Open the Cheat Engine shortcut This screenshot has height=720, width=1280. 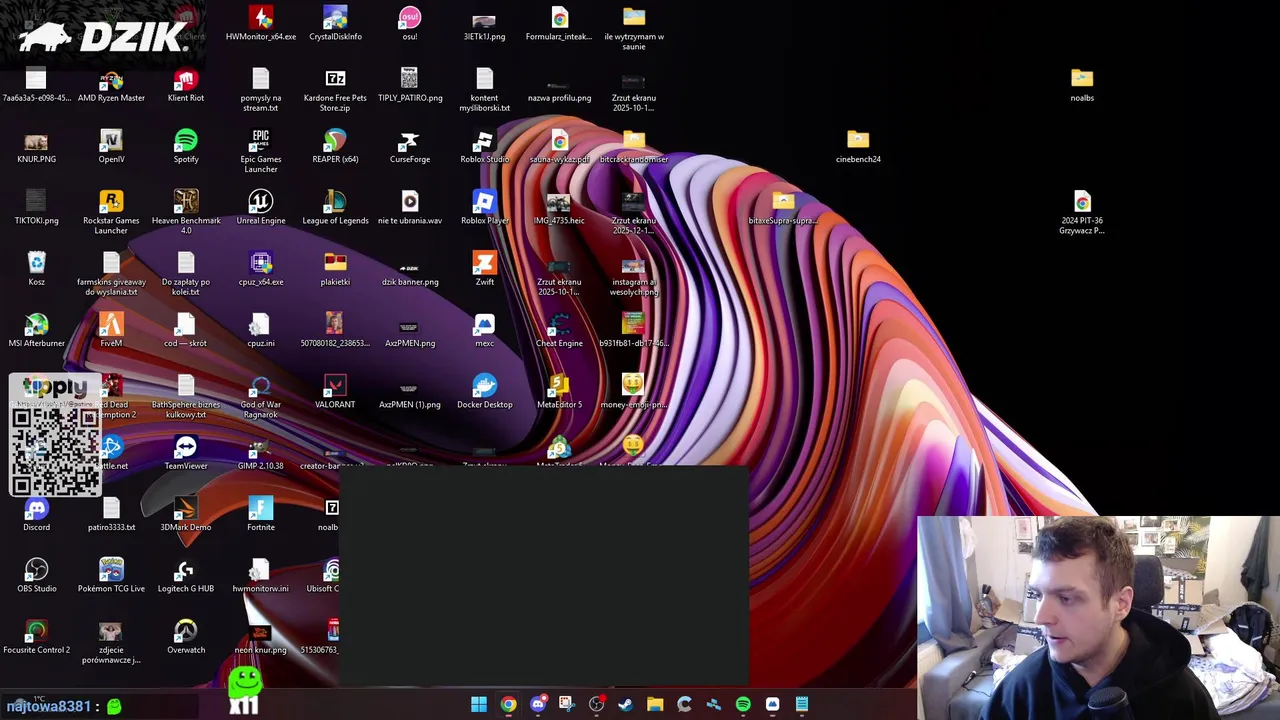(x=559, y=331)
